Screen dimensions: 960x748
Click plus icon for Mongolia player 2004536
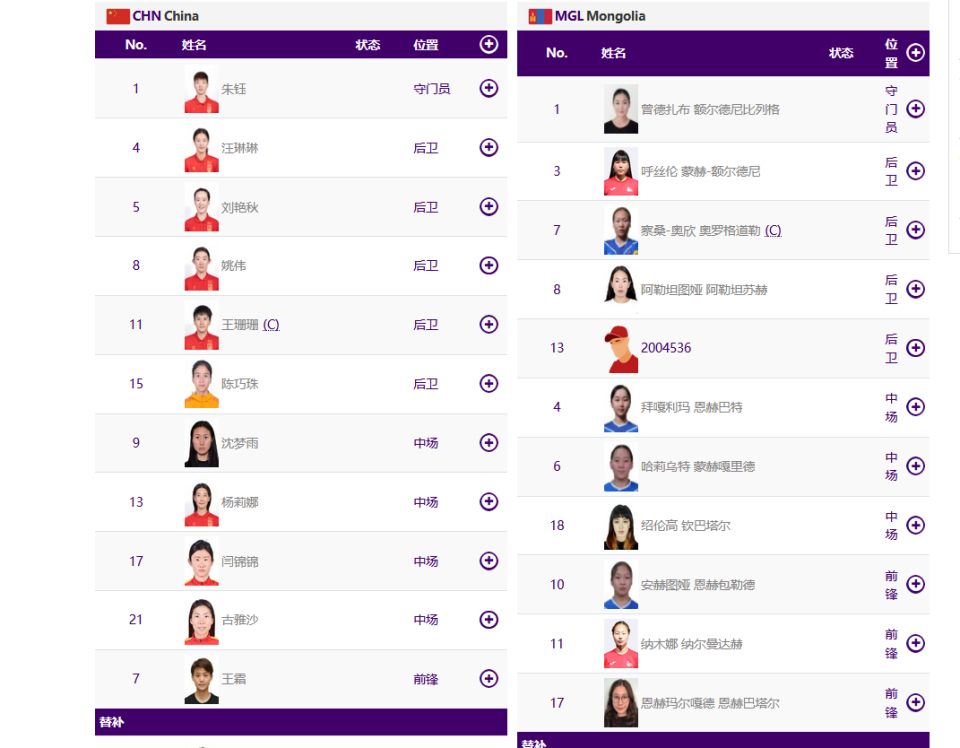pyautogui.click(x=915, y=348)
